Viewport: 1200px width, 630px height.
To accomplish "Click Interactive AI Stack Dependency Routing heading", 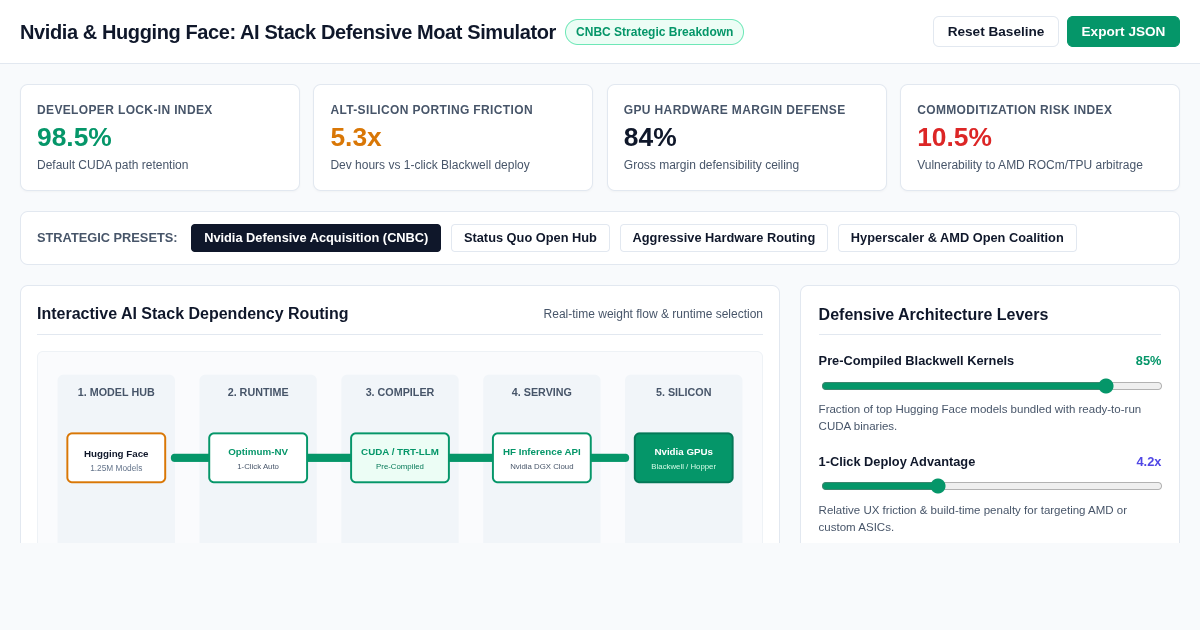I will tap(193, 314).
